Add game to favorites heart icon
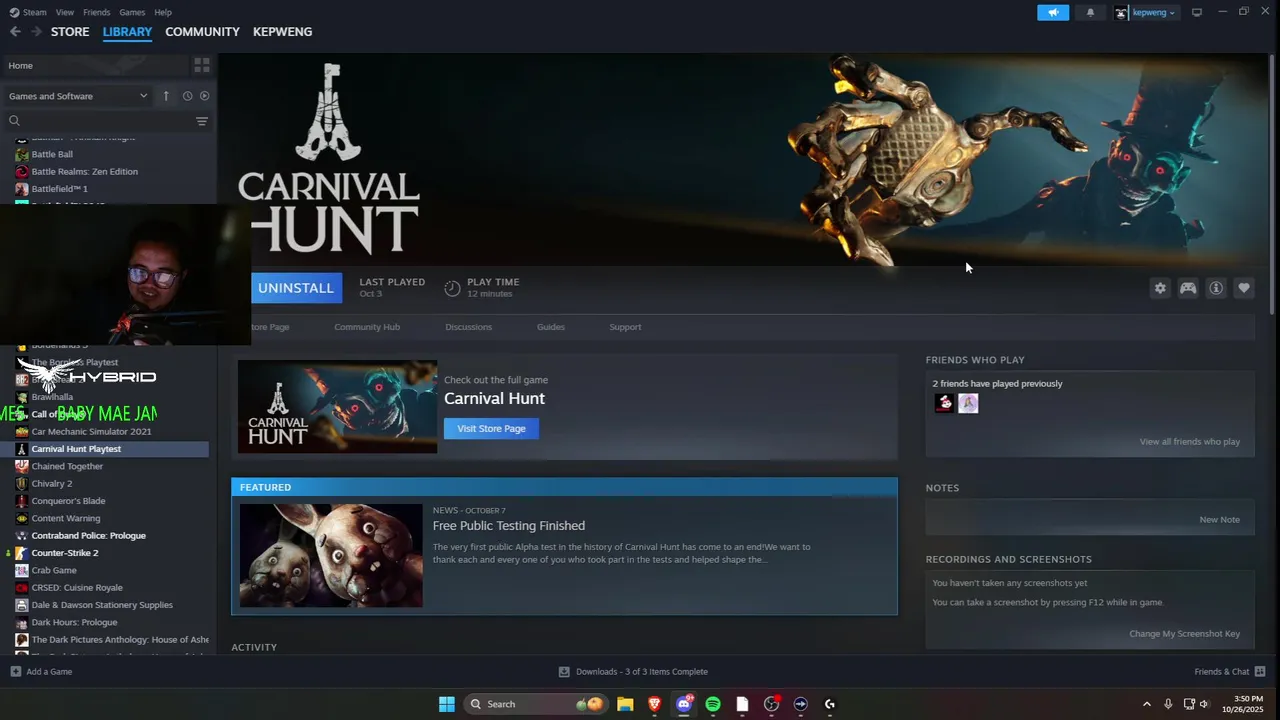This screenshot has height=720, width=1280. click(1244, 288)
